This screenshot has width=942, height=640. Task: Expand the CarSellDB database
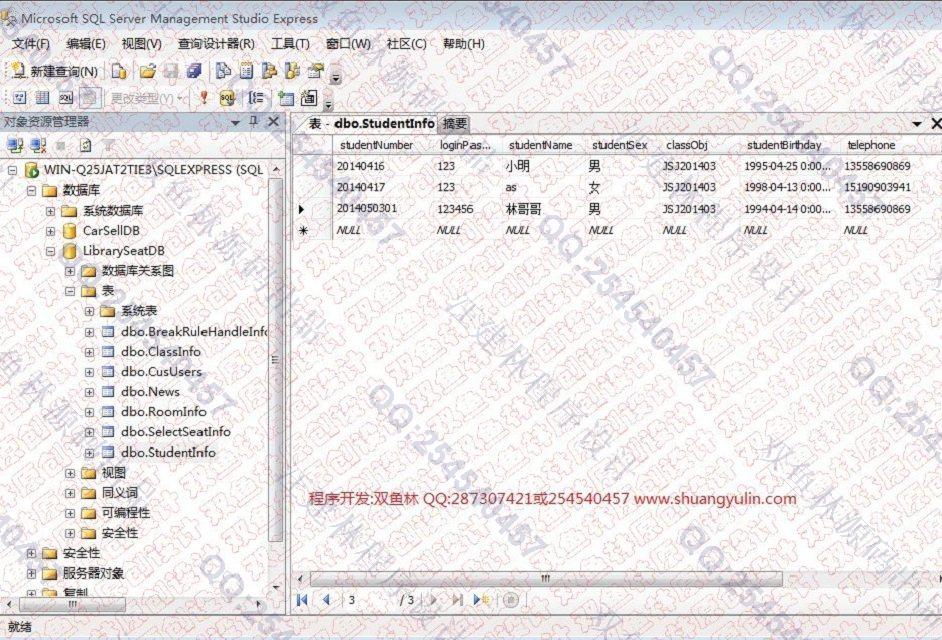(50, 231)
